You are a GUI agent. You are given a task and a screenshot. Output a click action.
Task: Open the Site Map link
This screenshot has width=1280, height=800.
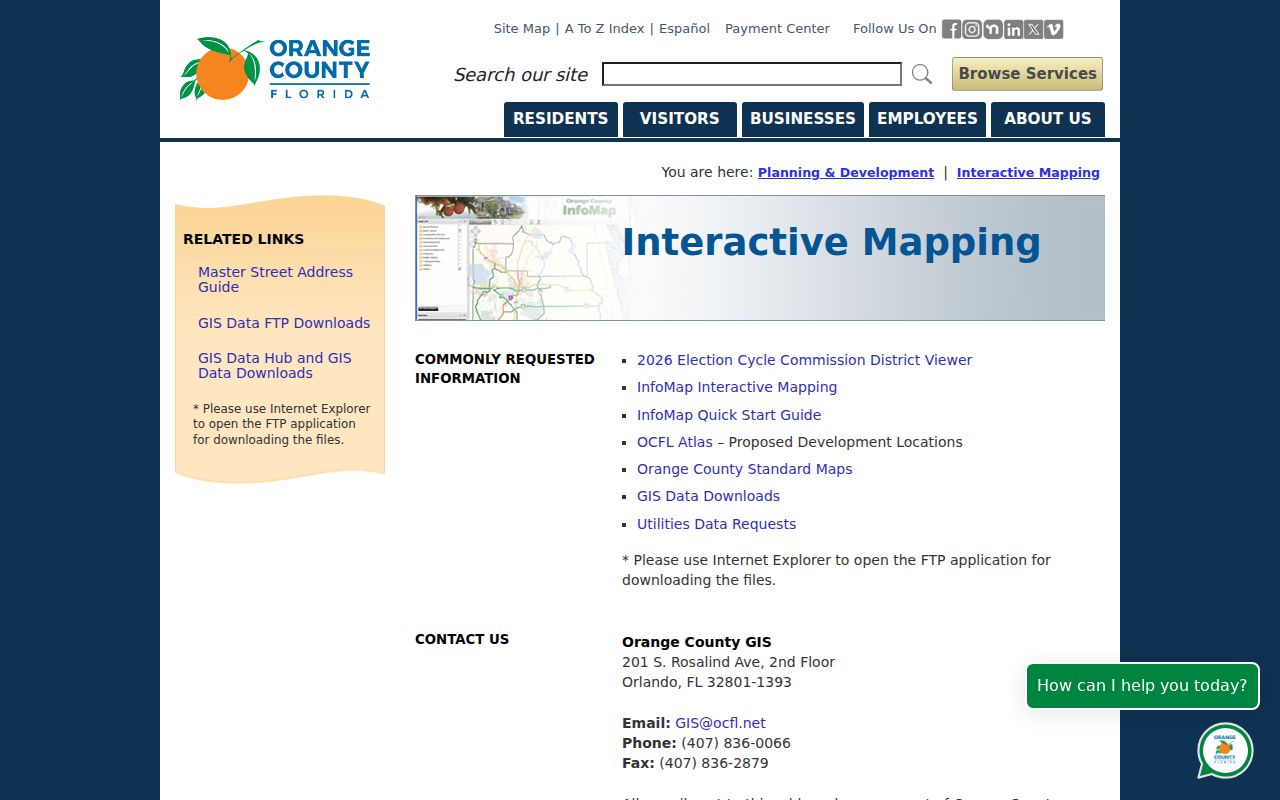522,29
